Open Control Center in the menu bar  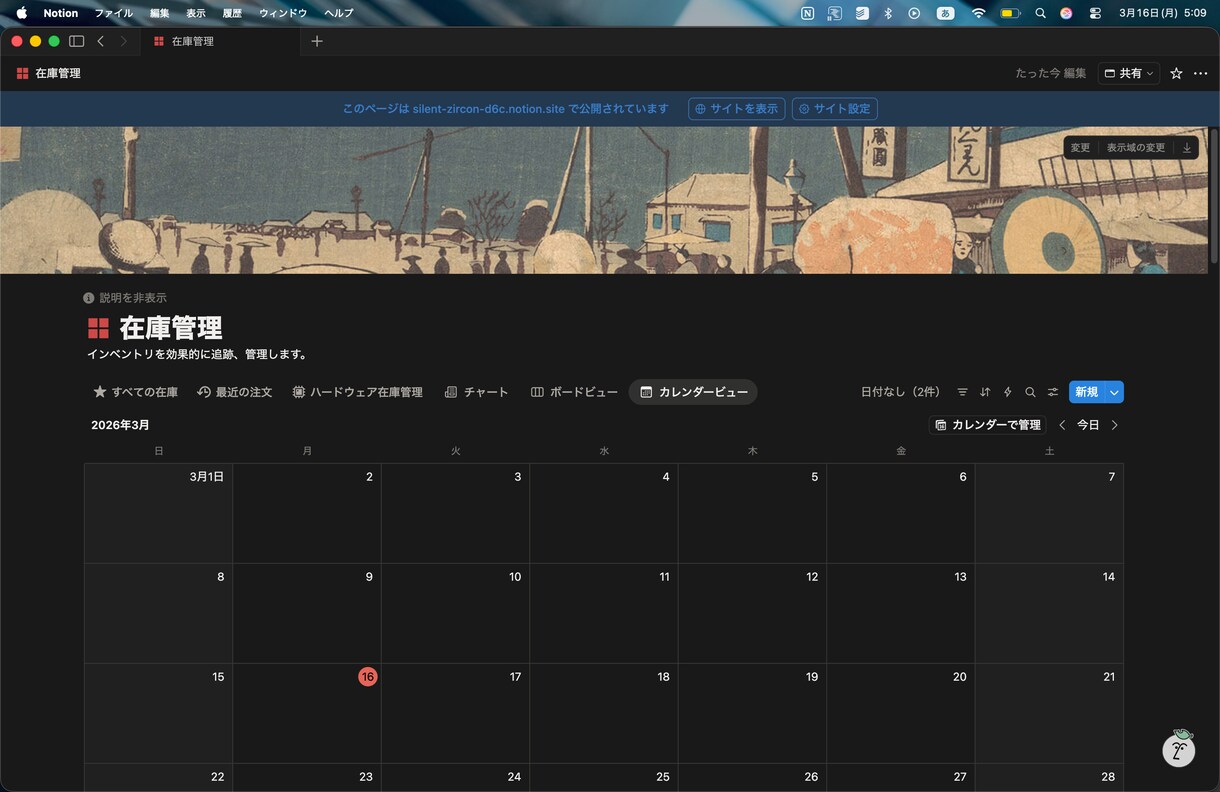click(x=1095, y=13)
